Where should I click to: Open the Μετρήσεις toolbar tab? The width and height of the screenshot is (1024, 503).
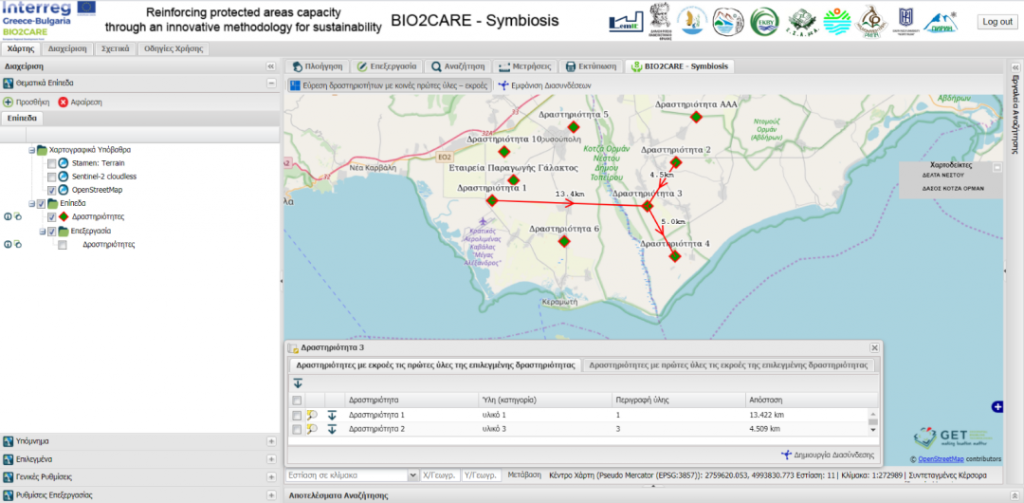524,66
